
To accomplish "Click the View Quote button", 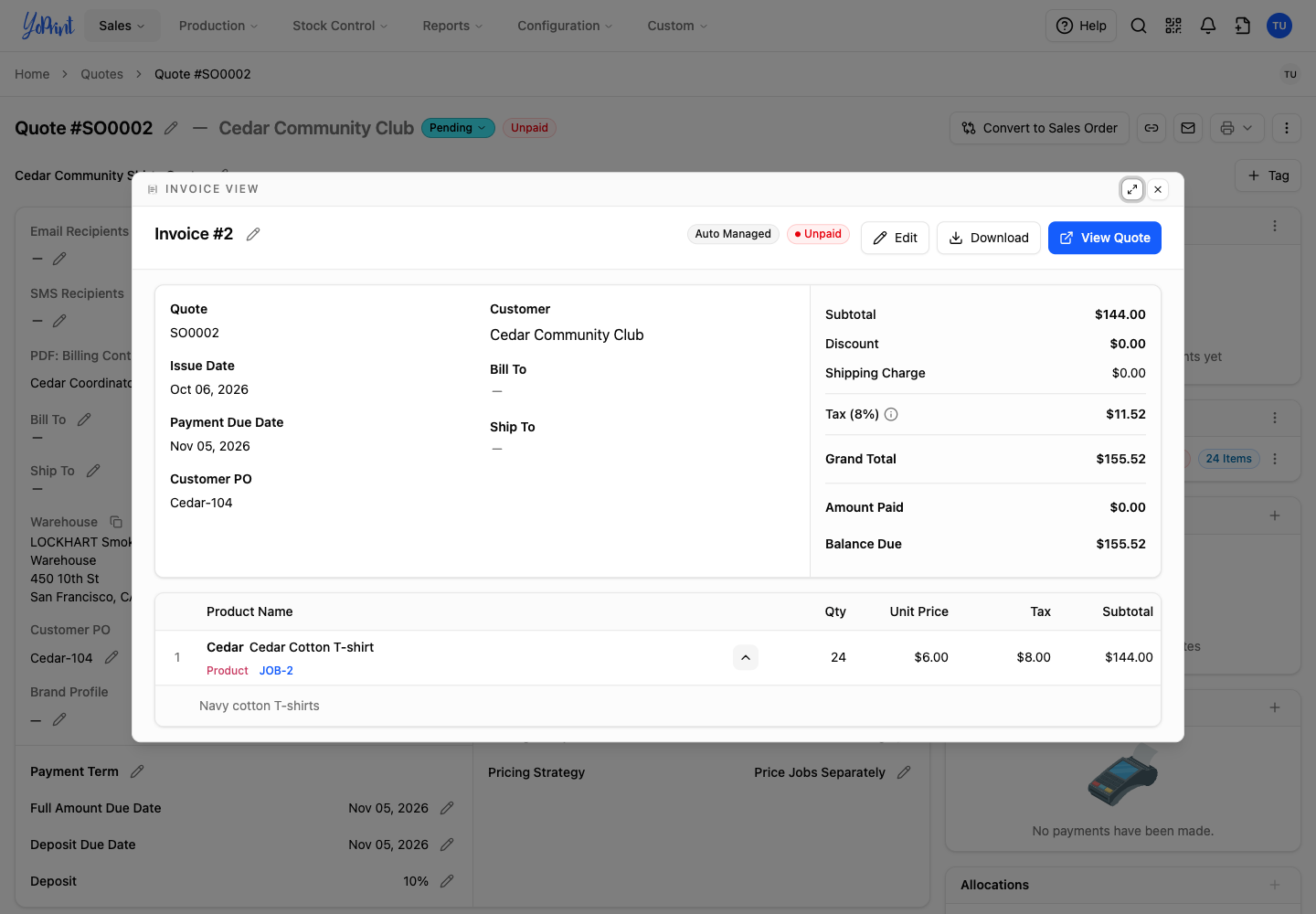I will (1105, 238).
